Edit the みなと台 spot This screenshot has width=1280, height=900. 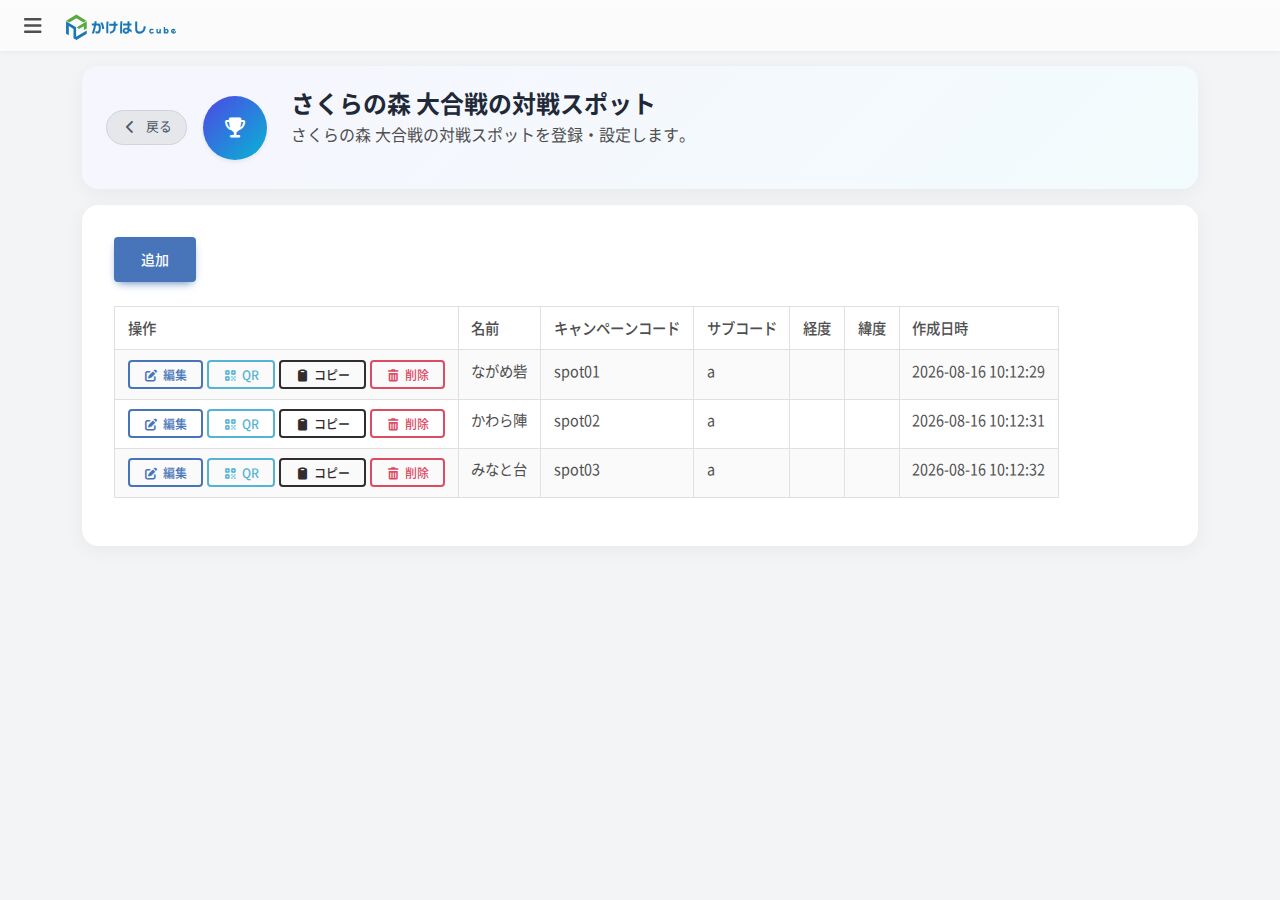165,473
